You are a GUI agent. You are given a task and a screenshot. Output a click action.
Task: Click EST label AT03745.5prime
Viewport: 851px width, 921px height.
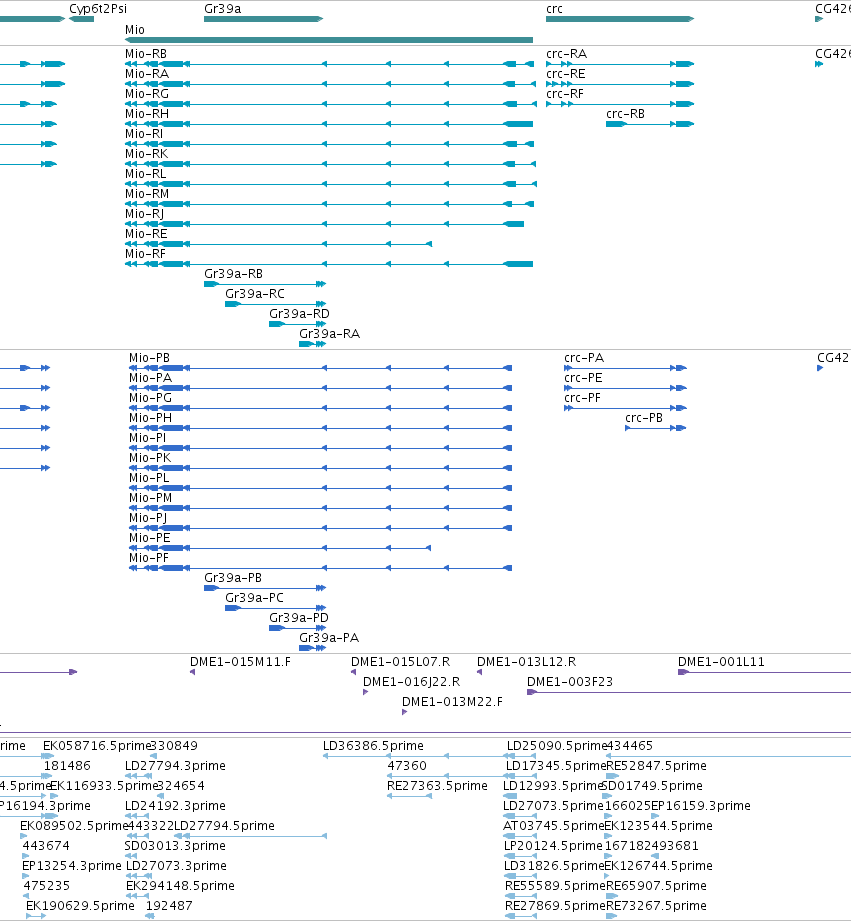(553, 826)
